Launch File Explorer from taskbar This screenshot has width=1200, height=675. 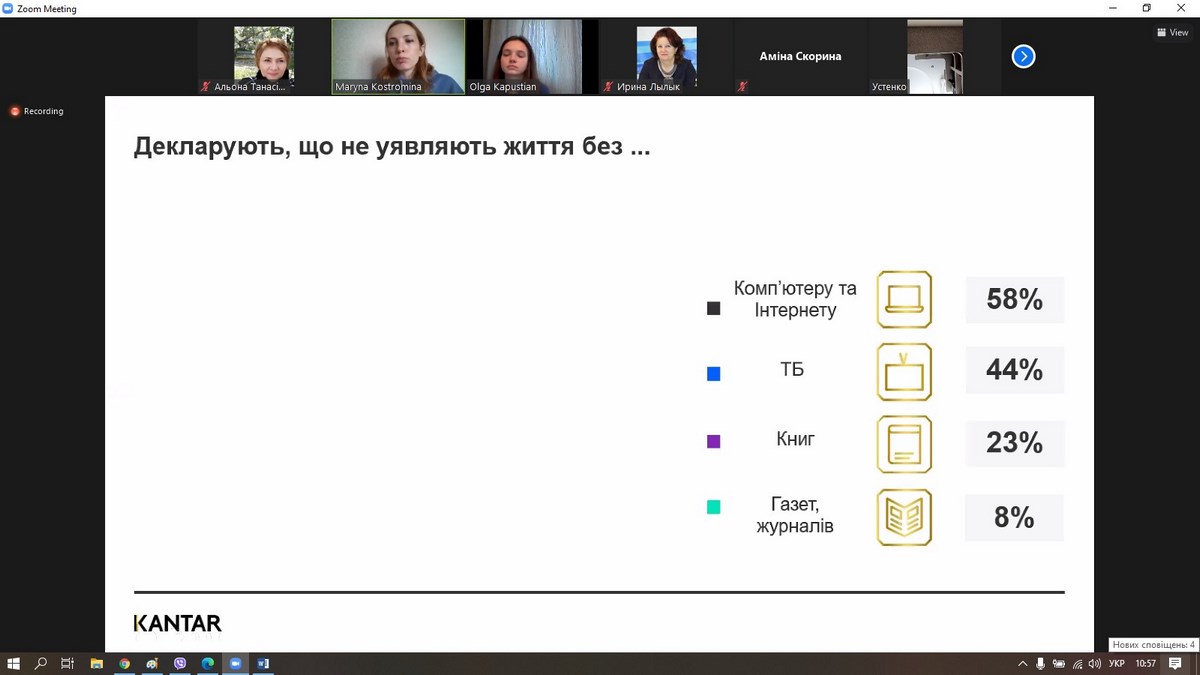click(x=97, y=663)
